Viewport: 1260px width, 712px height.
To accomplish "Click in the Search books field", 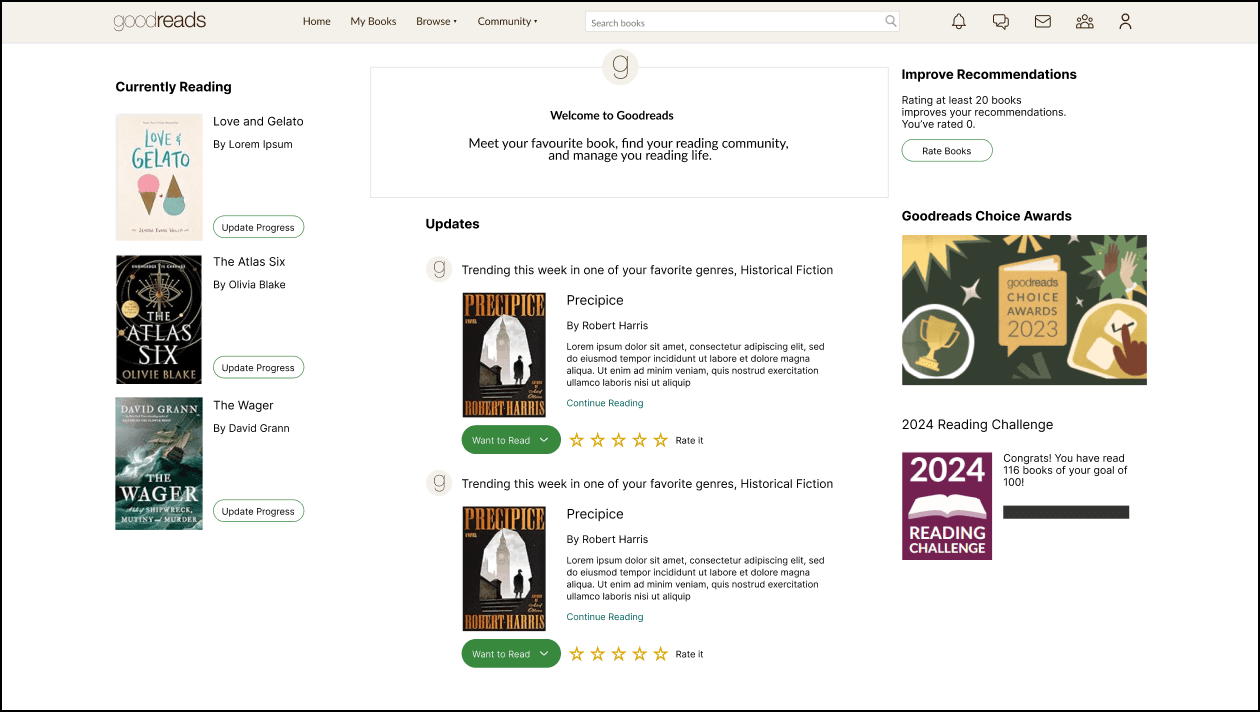I will [x=742, y=22].
